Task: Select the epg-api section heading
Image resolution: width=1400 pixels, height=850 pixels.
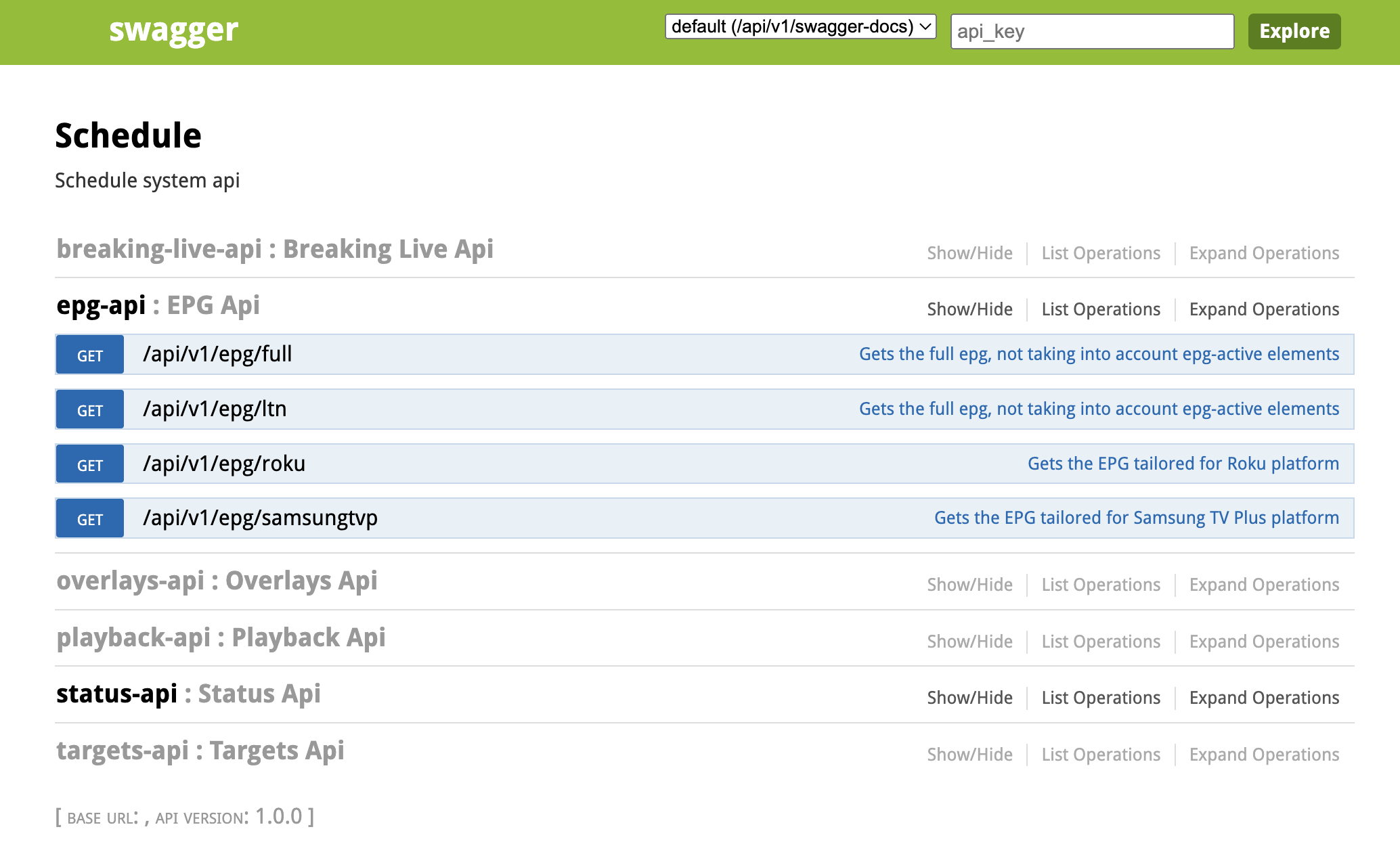Action: pyautogui.click(x=102, y=305)
